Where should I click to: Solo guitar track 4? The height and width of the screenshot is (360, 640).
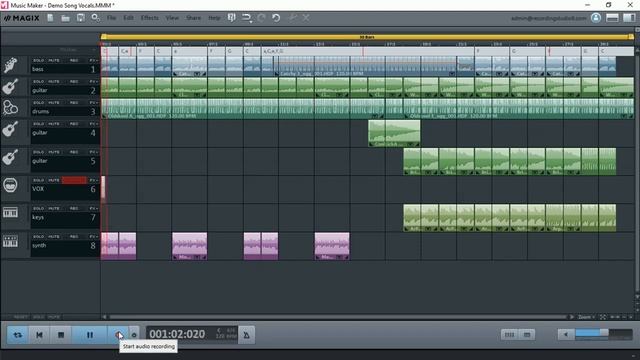pyautogui.click(x=38, y=124)
